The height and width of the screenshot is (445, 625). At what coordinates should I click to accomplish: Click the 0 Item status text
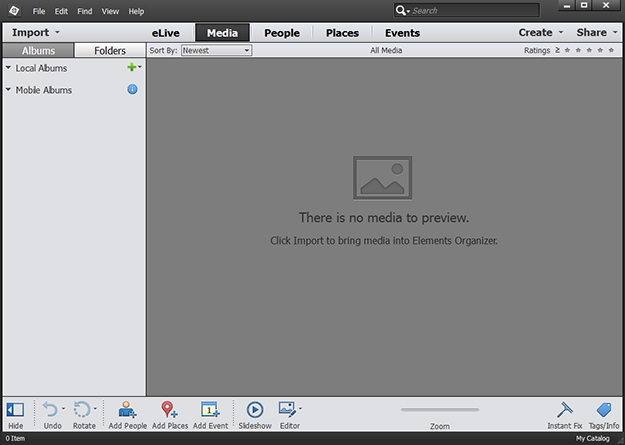pyautogui.click(x=15, y=439)
